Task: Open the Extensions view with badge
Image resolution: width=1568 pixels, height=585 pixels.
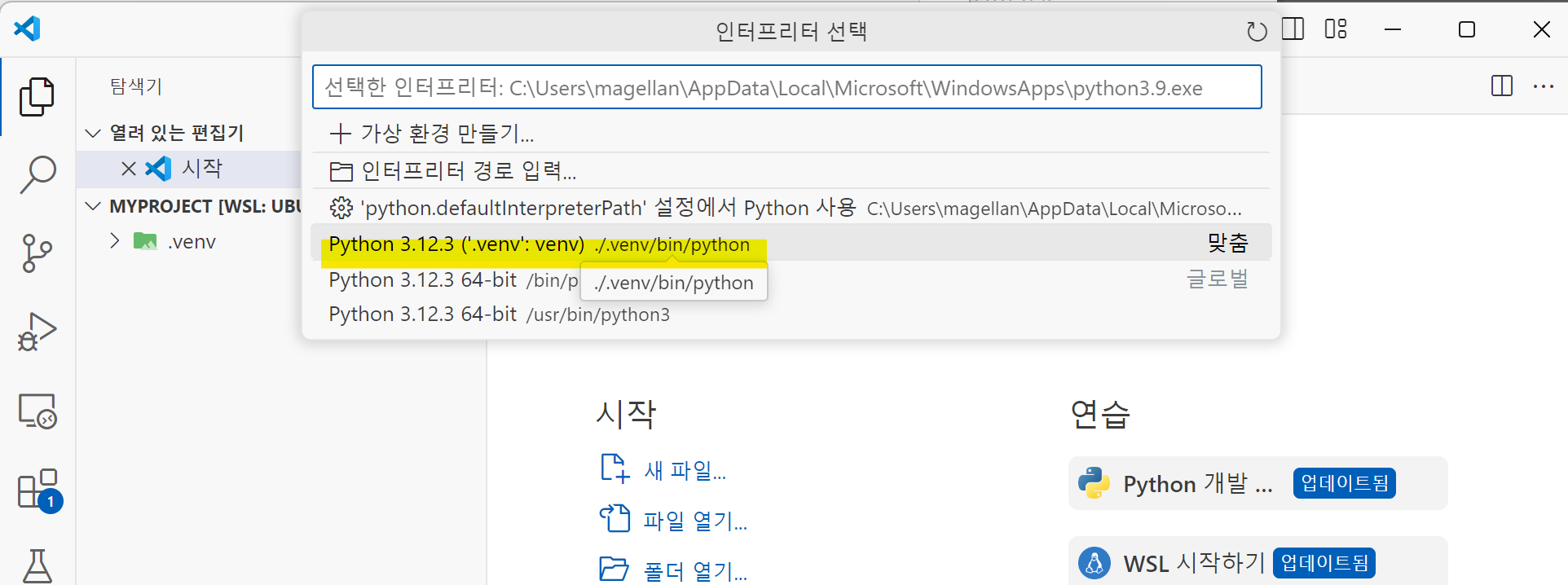Action: click(38, 490)
